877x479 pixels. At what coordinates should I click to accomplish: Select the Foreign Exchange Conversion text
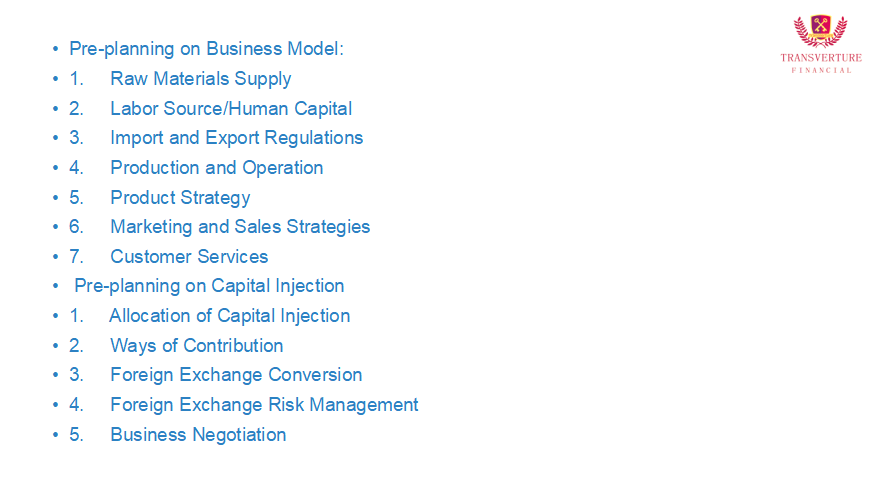(236, 375)
